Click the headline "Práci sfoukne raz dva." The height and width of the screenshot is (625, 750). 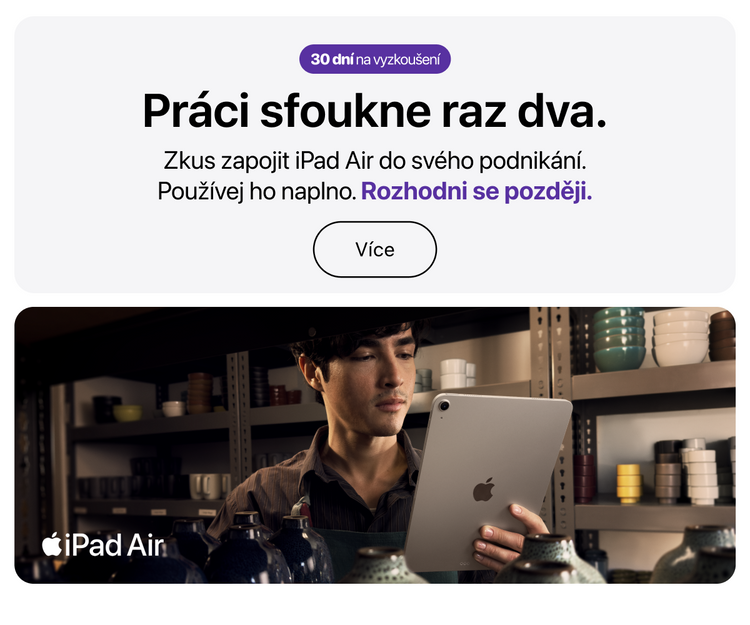[375, 110]
